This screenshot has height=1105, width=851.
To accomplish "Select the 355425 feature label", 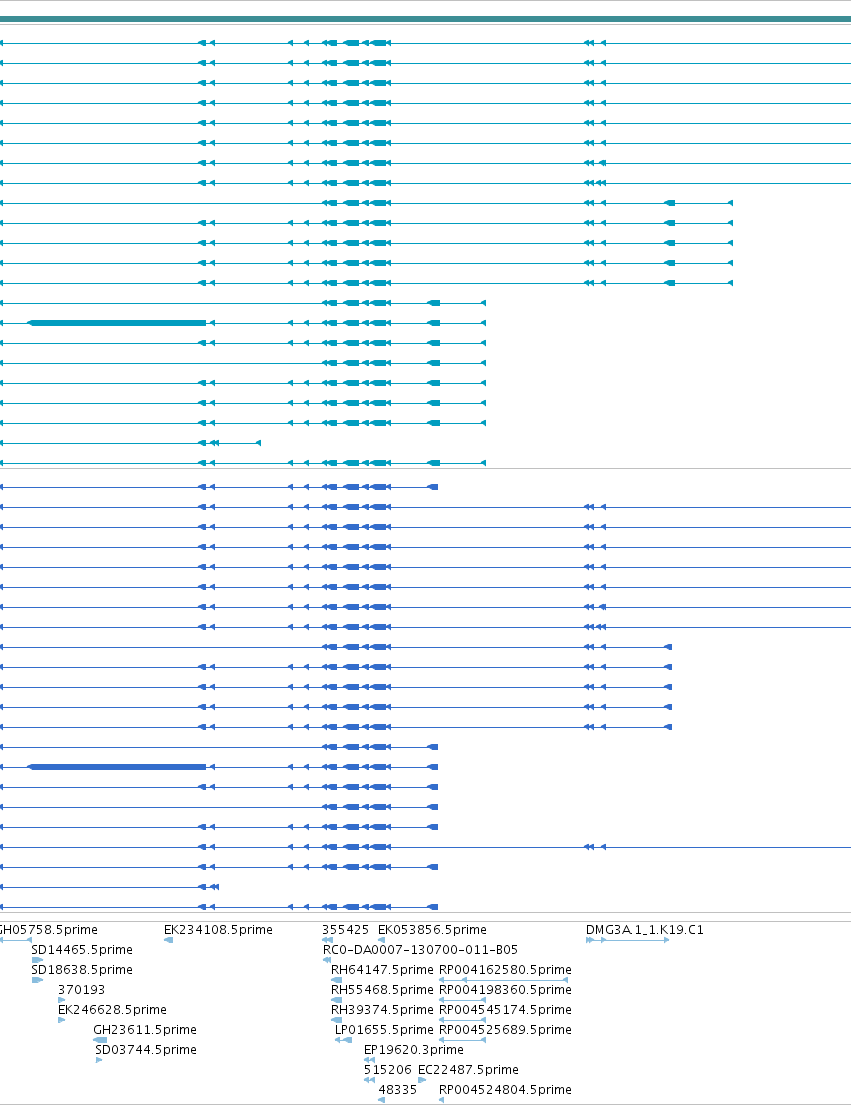I will [345, 930].
